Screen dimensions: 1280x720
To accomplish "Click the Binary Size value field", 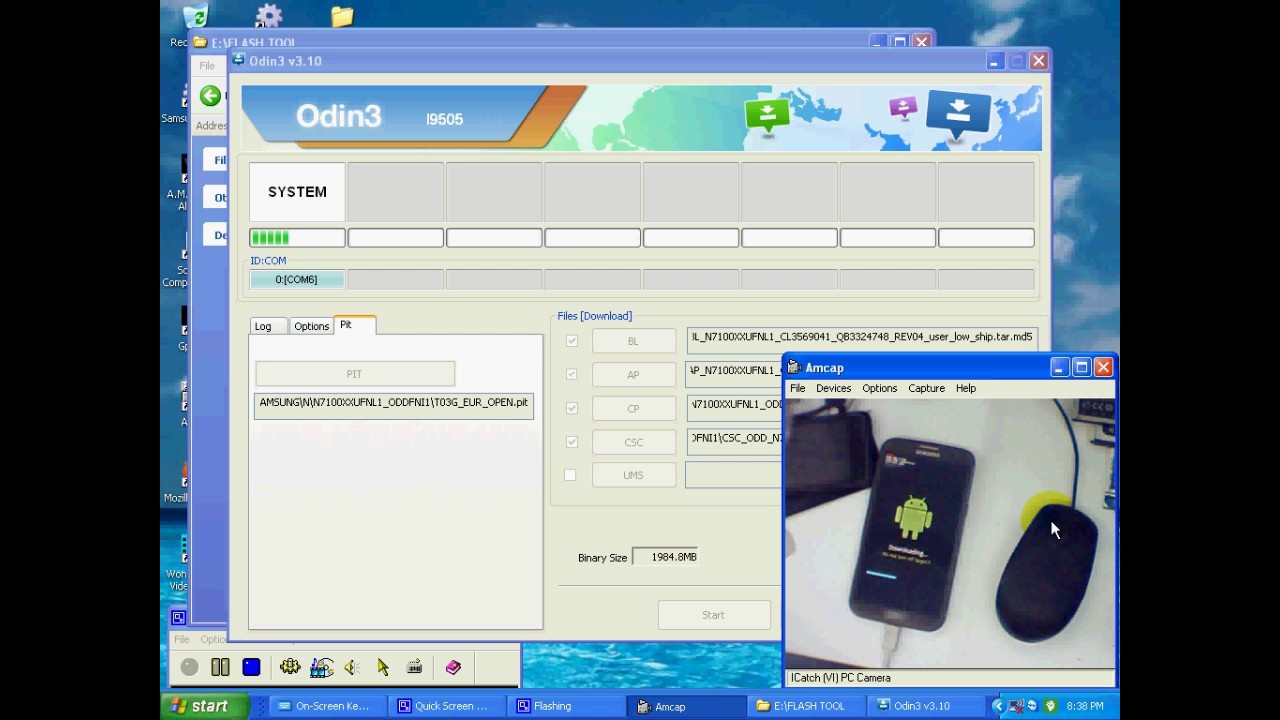I will (665, 557).
